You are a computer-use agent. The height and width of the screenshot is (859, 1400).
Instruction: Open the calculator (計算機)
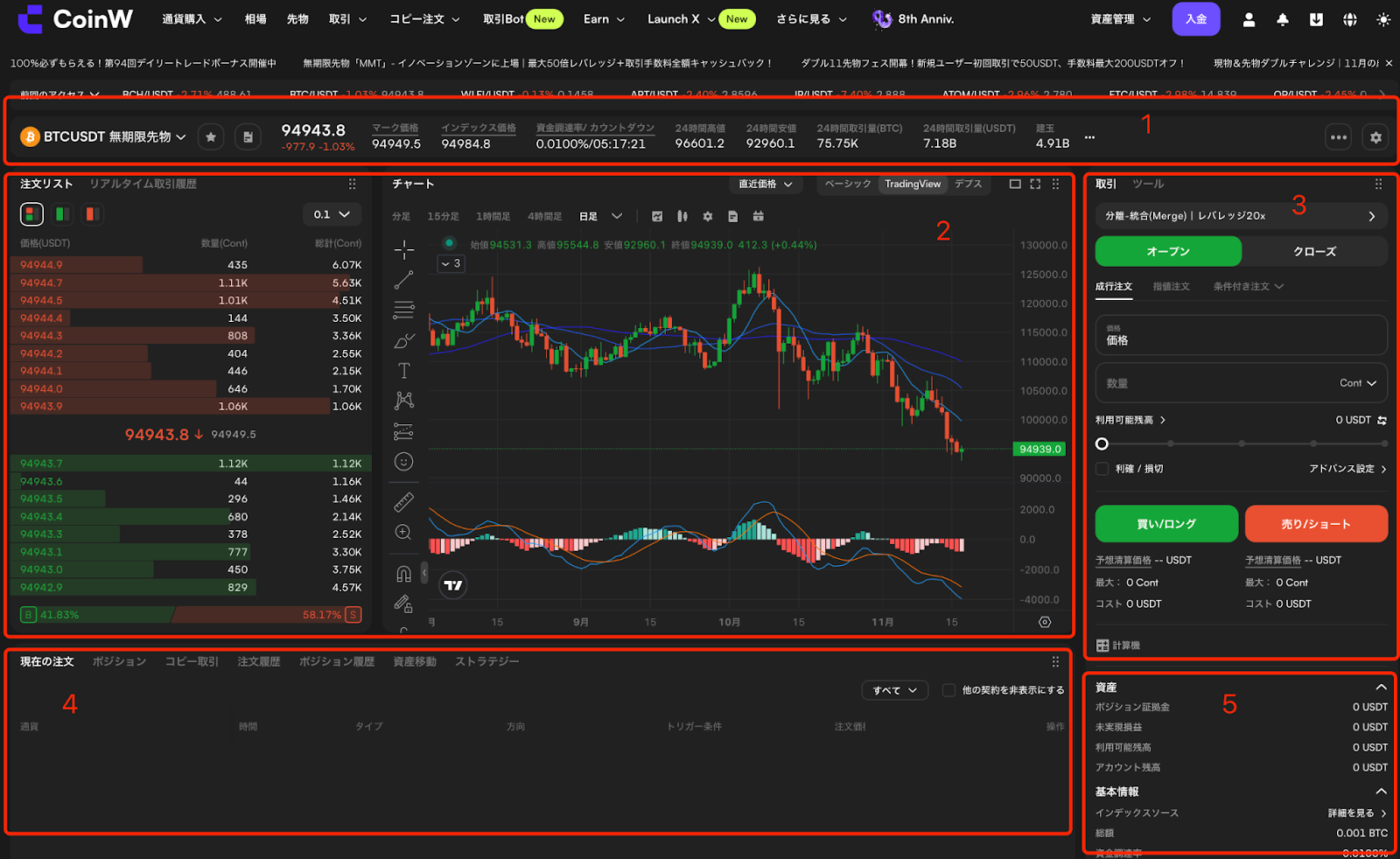[1118, 646]
